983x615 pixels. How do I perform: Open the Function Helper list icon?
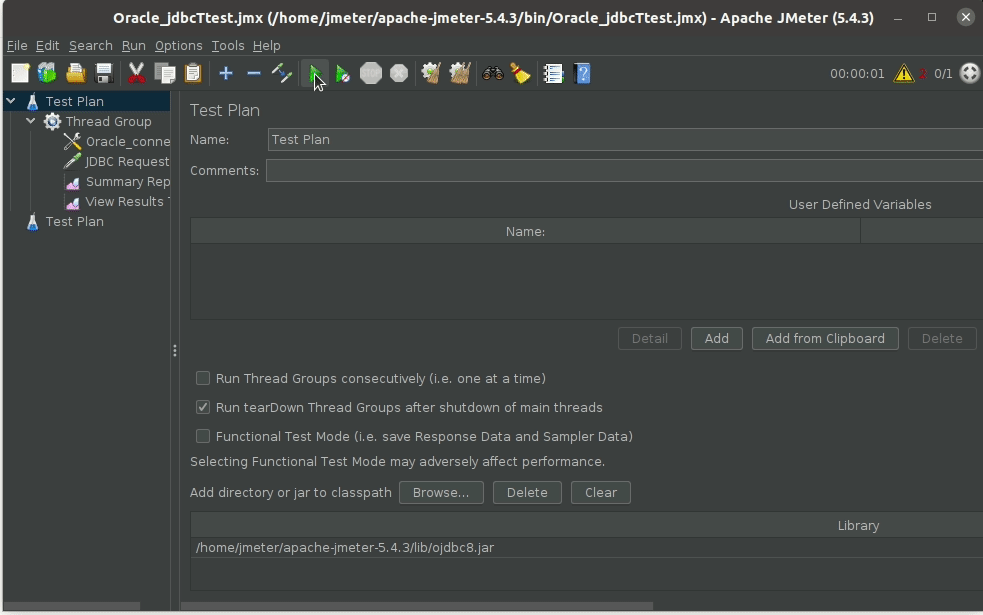553,73
